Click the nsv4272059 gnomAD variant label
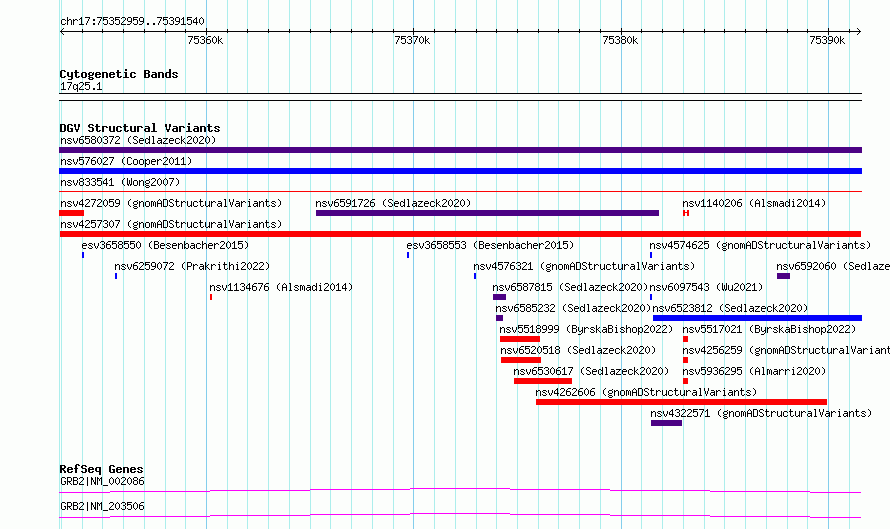 tap(171, 203)
